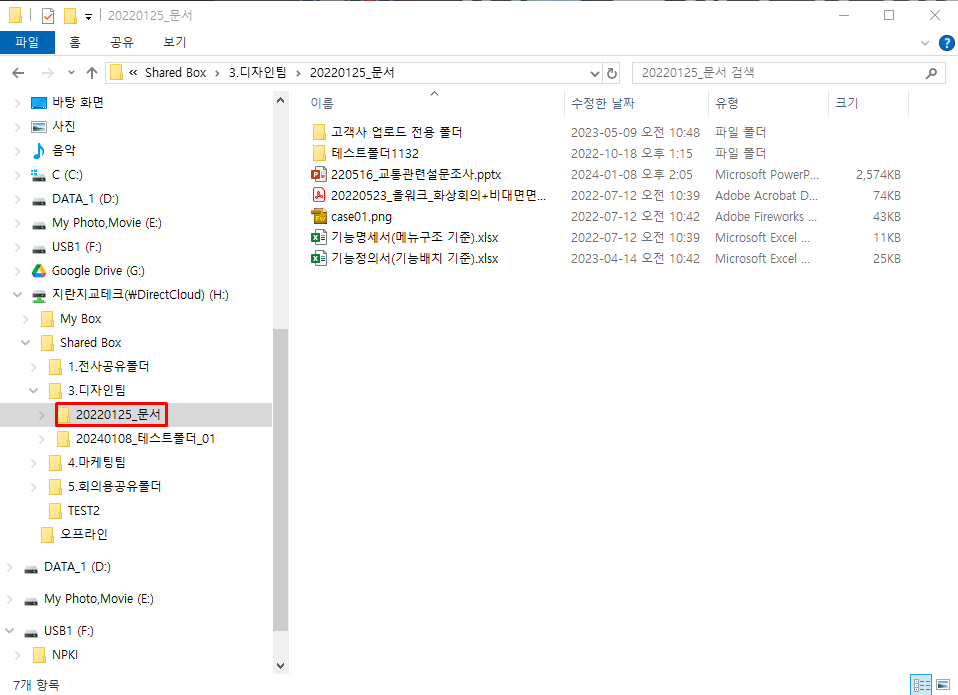Click the help question mark icon

(947, 43)
